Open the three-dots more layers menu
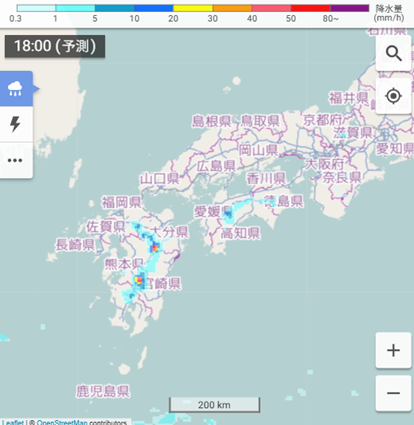The image size is (414, 425). coord(16,160)
